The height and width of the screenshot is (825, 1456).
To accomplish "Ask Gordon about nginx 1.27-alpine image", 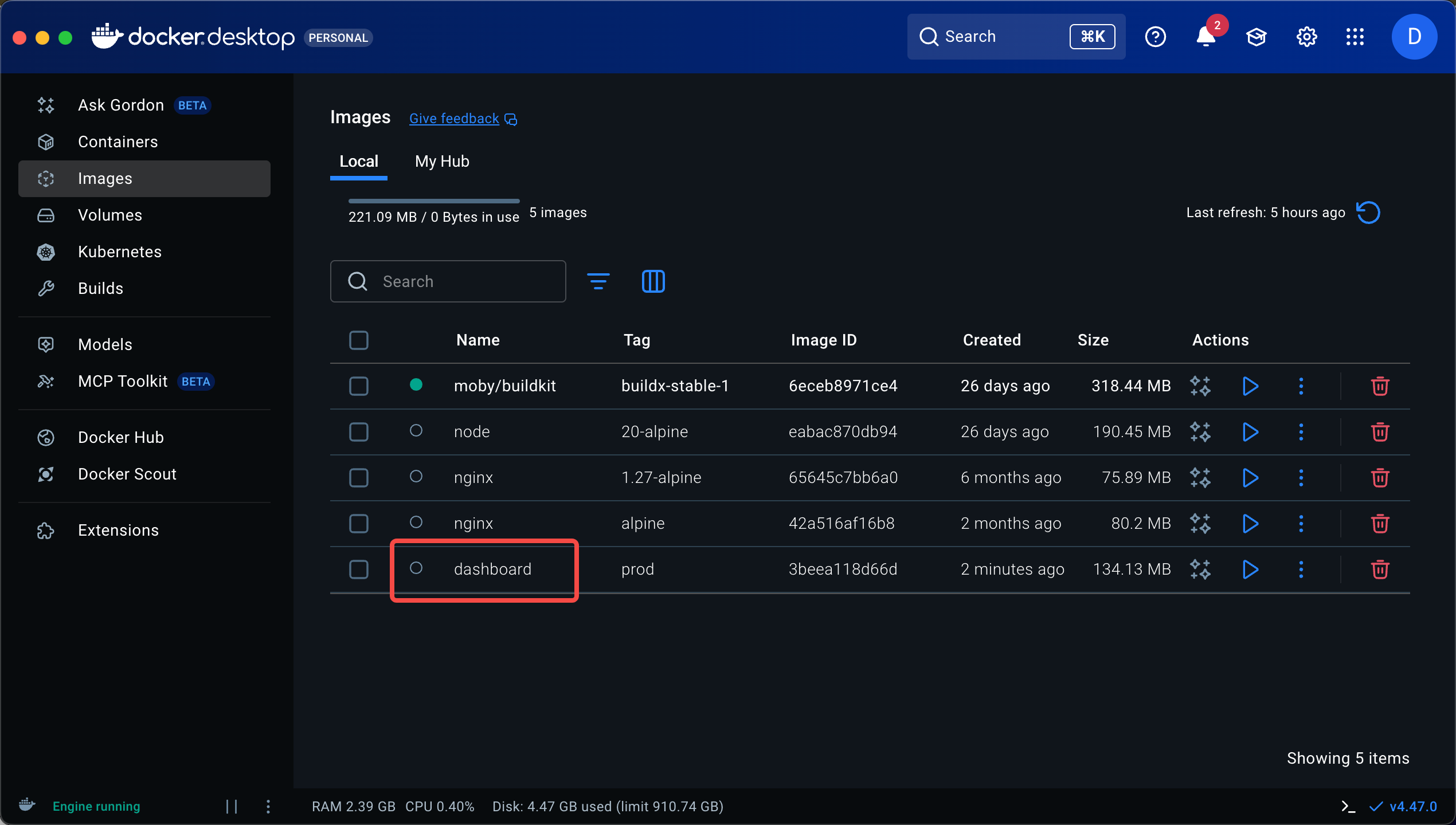I will (1200, 478).
